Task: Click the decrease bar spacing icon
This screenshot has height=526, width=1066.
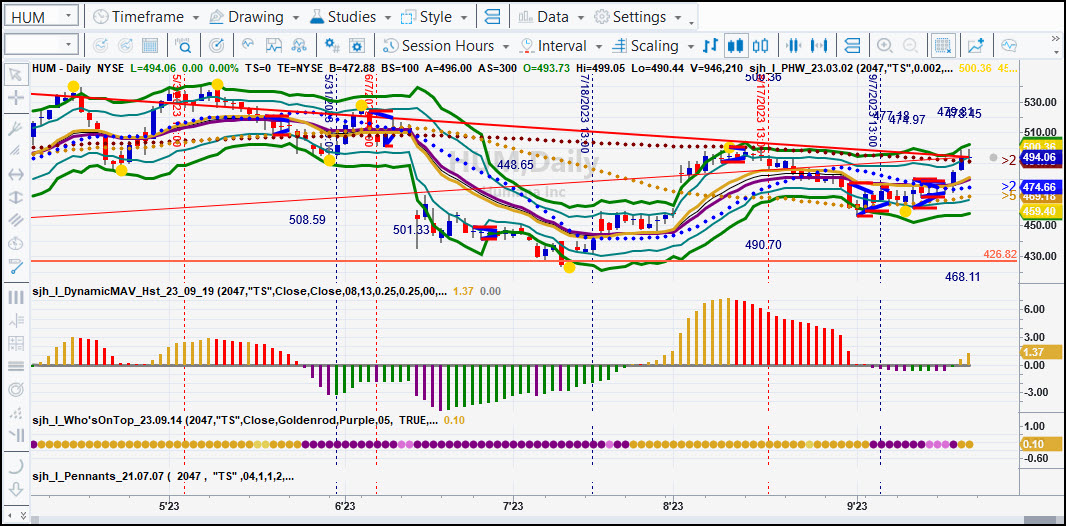Action: pyautogui.click(x=792, y=46)
